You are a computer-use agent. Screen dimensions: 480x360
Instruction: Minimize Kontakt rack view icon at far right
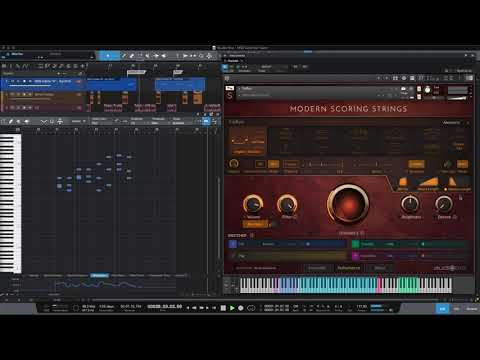[x=470, y=78]
